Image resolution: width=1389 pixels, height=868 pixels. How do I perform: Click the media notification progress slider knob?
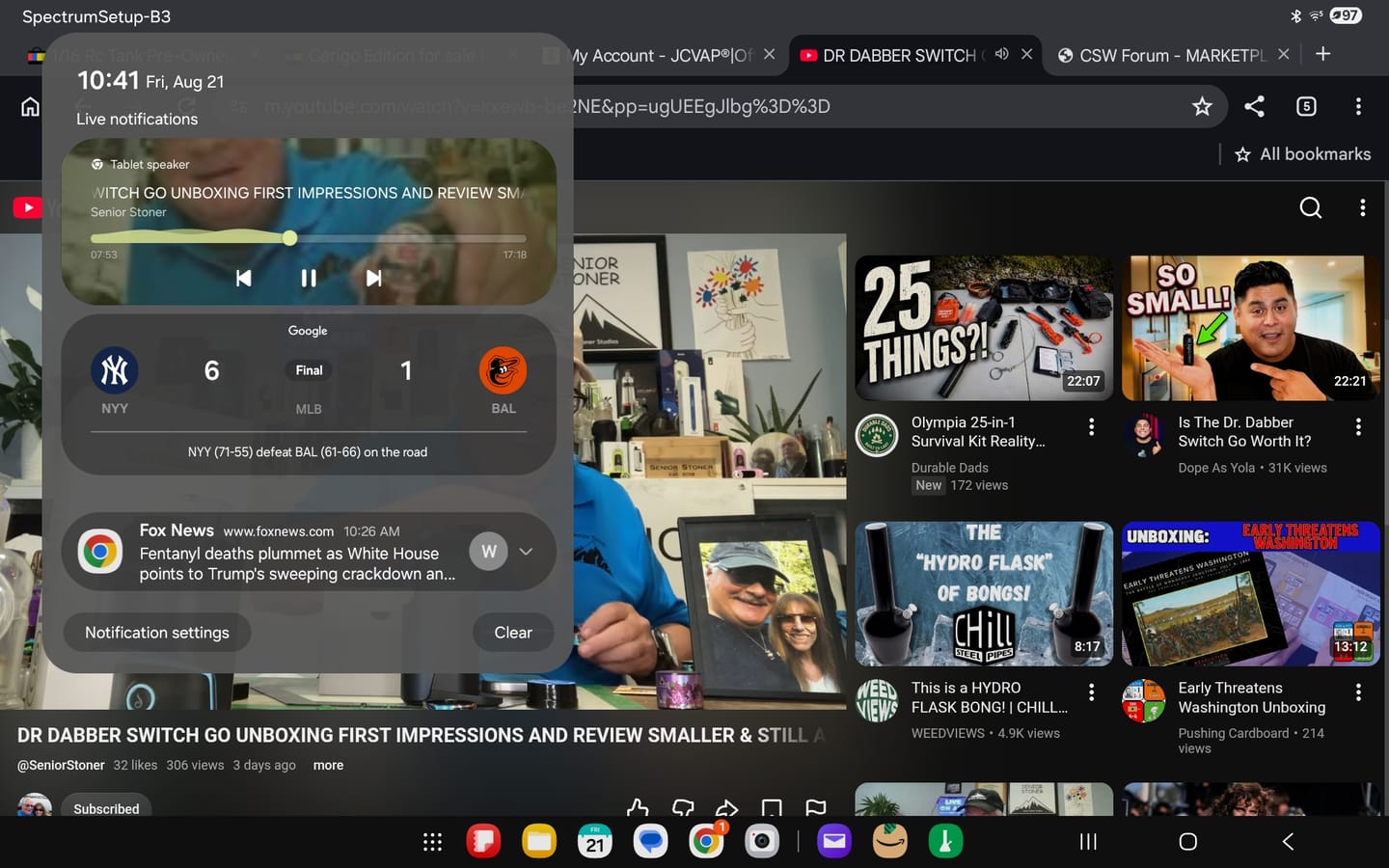[x=289, y=237]
